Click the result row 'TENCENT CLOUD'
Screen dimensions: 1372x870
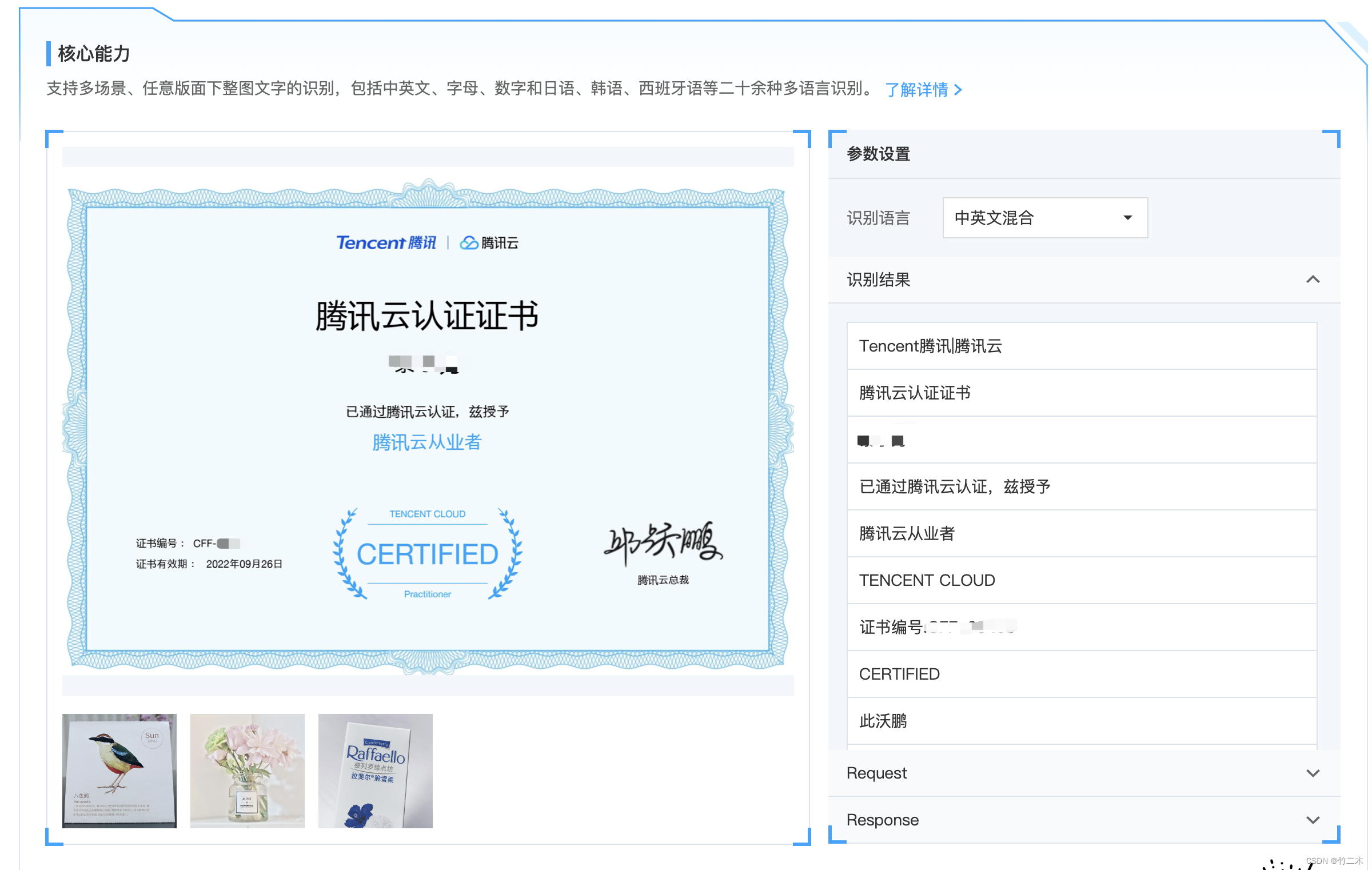click(1082, 580)
